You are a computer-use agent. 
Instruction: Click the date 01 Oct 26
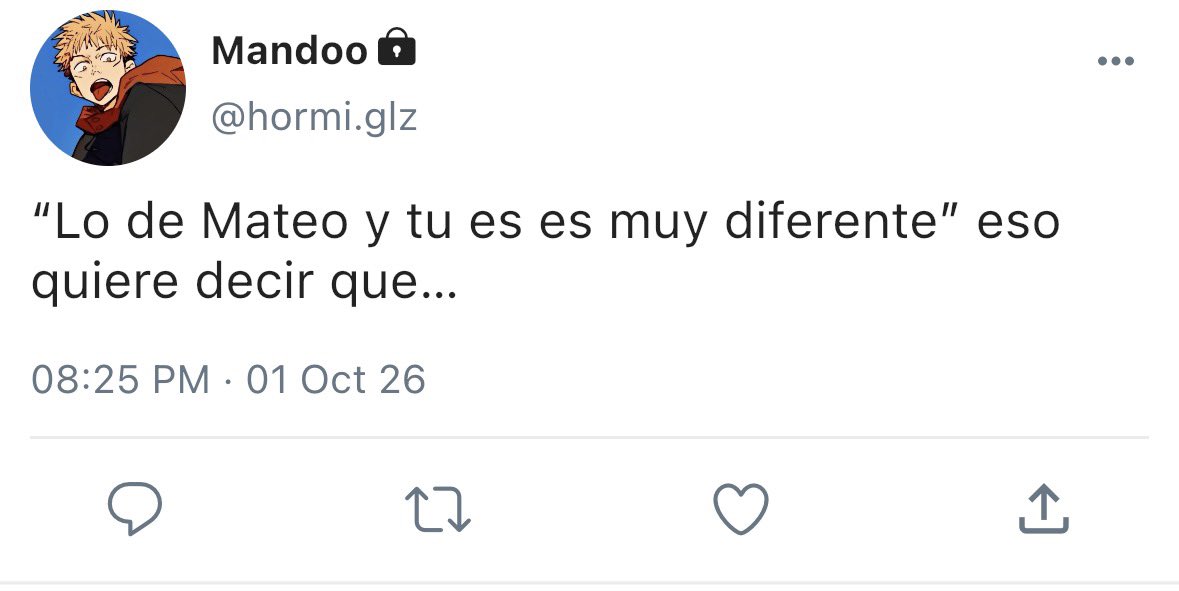(x=336, y=379)
